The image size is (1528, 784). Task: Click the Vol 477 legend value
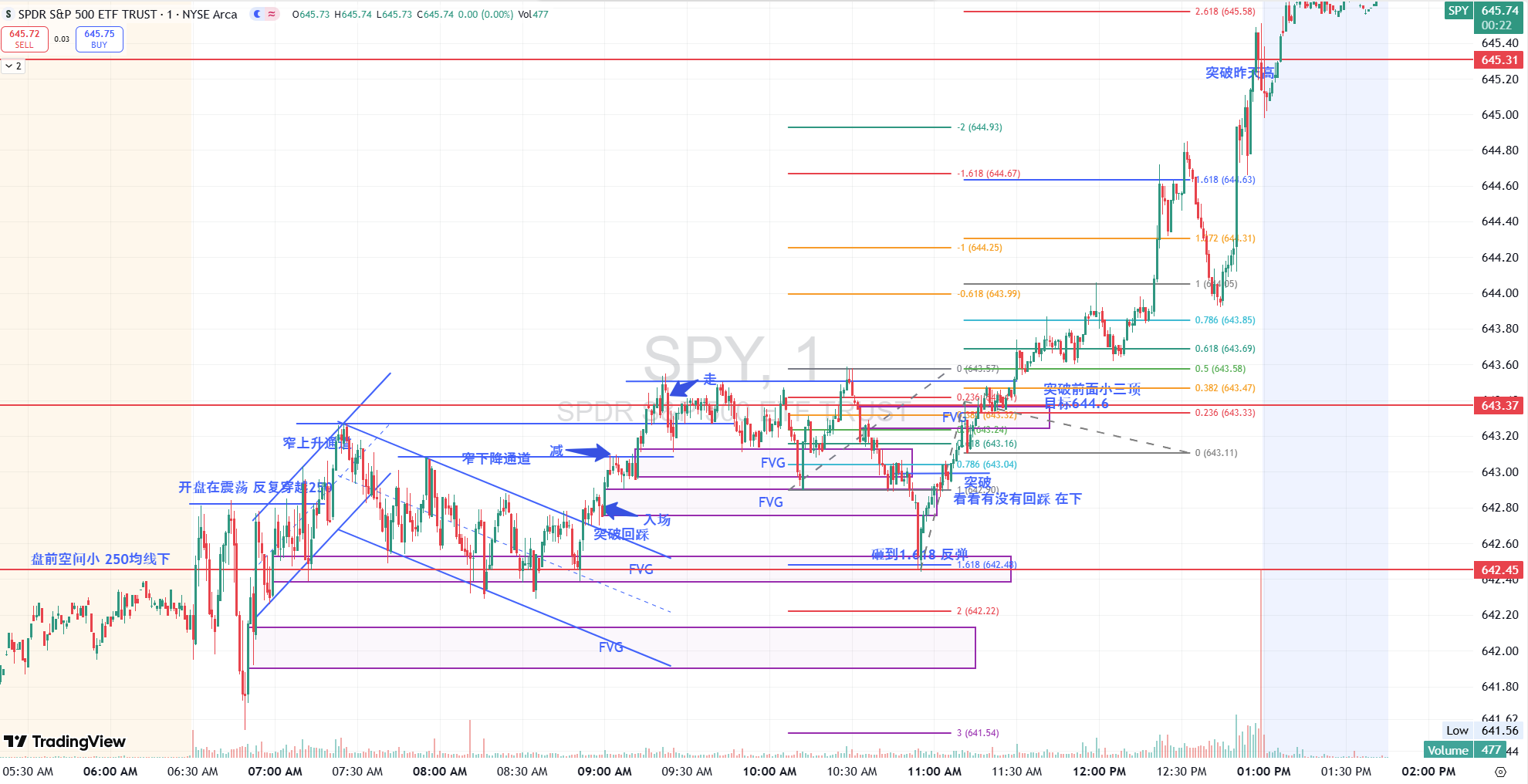pyautogui.click(x=533, y=15)
